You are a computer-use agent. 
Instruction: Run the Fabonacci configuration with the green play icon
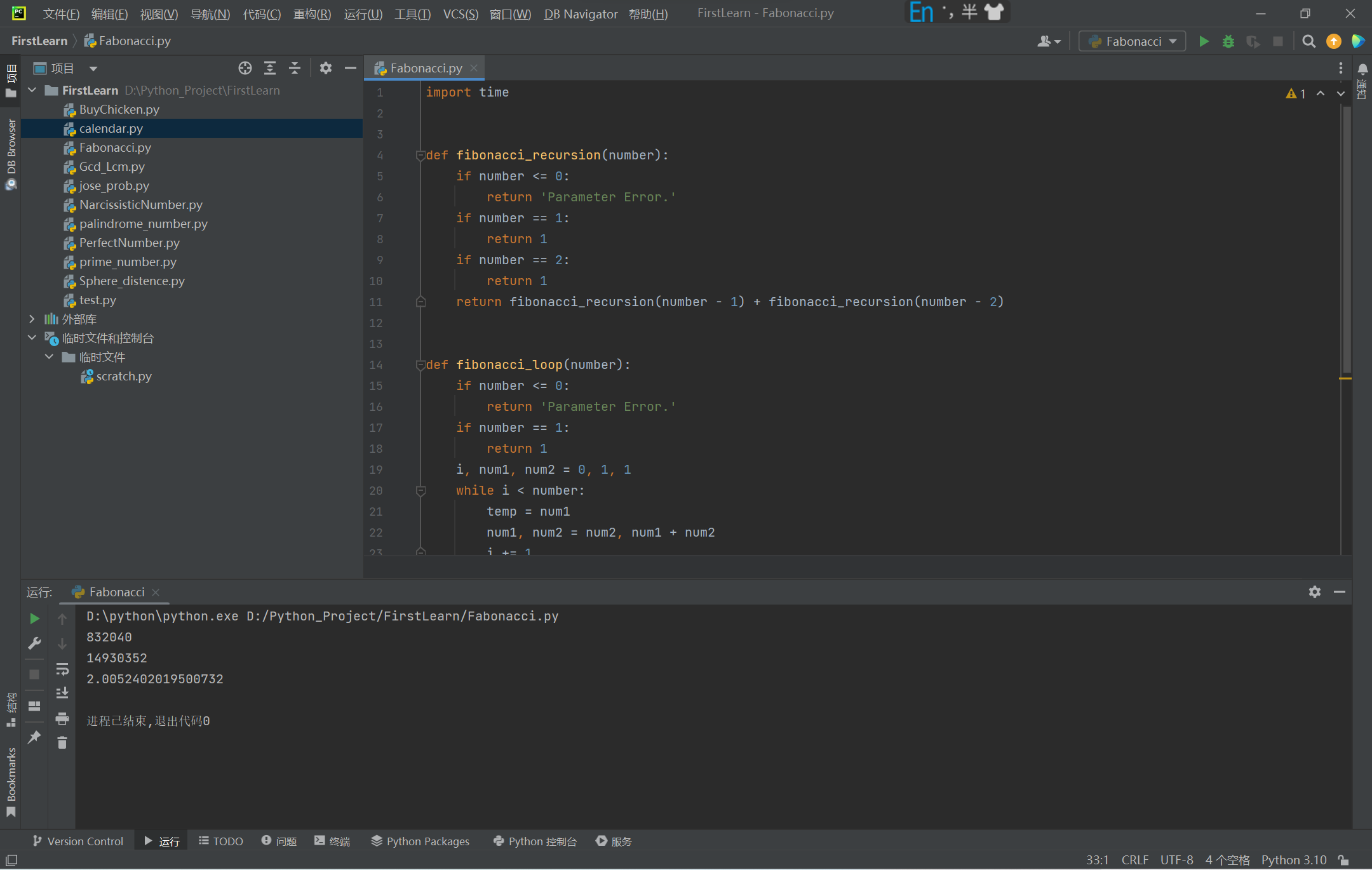(1204, 41)
